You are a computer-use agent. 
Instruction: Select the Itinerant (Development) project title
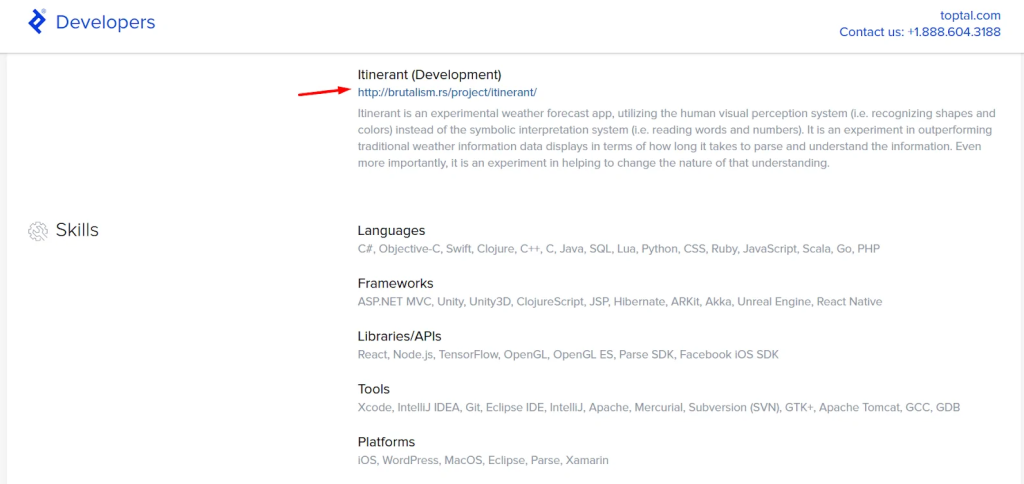(x=429, y=74)
